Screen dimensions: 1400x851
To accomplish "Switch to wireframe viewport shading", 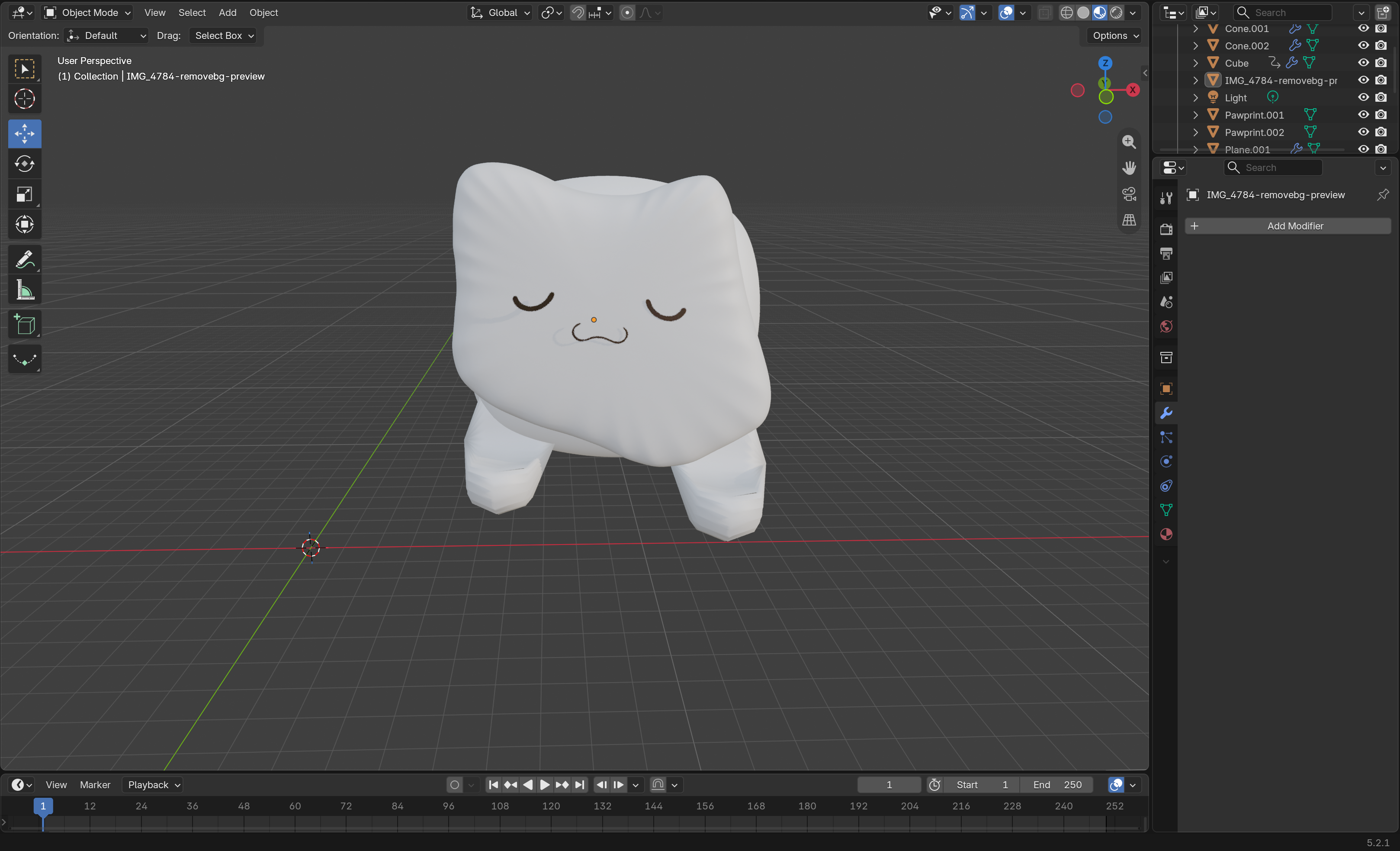I will coord(1066,13).
